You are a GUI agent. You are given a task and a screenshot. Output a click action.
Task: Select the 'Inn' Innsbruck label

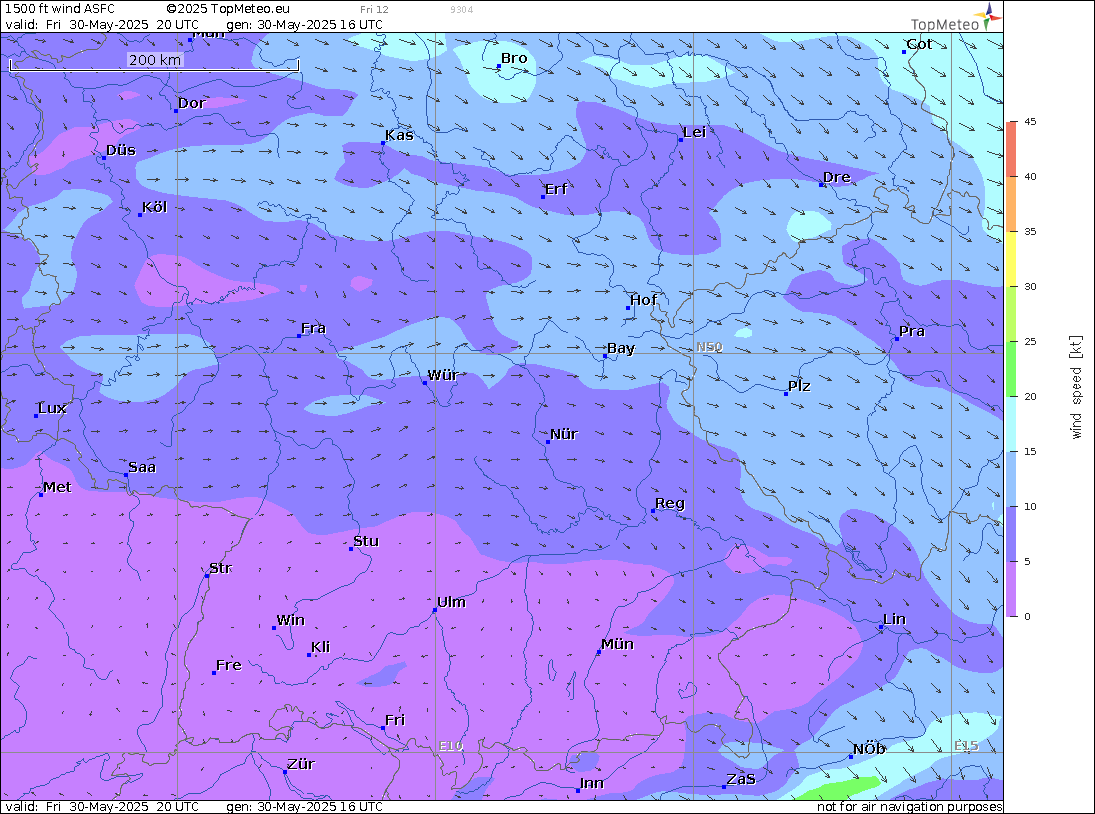pos(591,783)
